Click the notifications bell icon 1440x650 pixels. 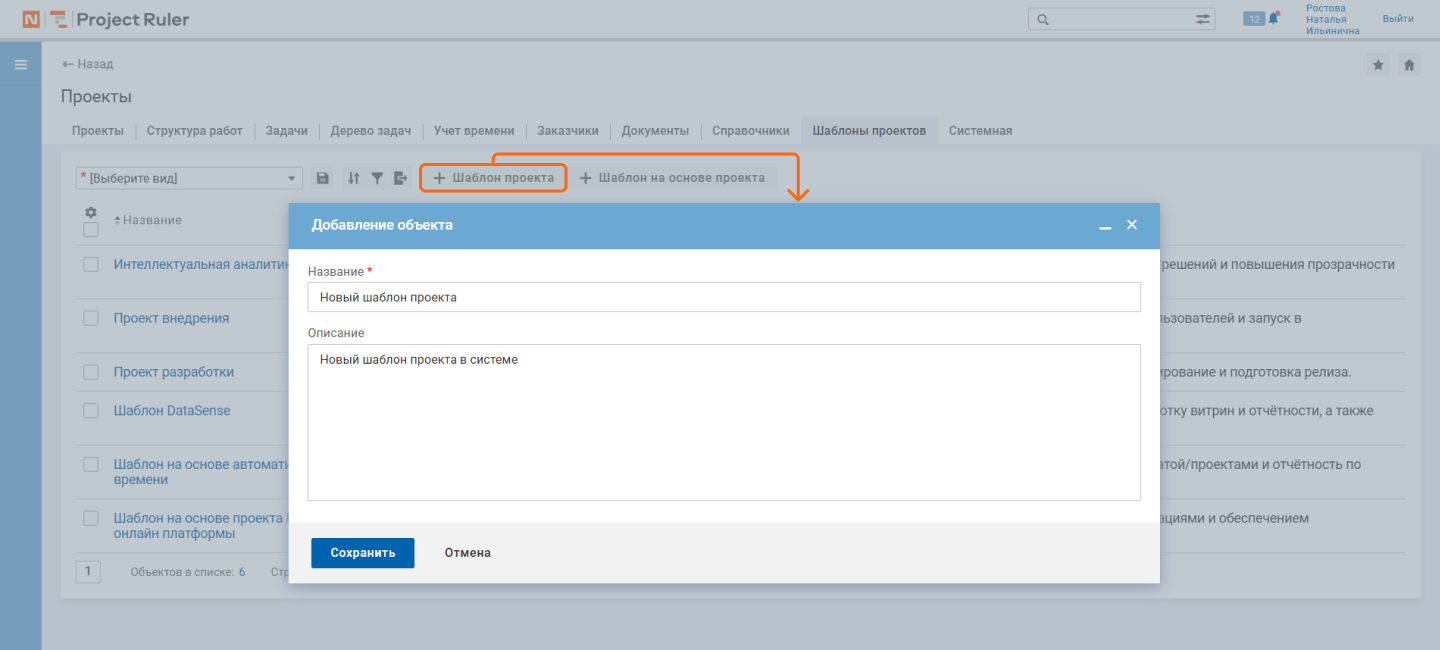pyautogui.click(x=1274, y=18)
